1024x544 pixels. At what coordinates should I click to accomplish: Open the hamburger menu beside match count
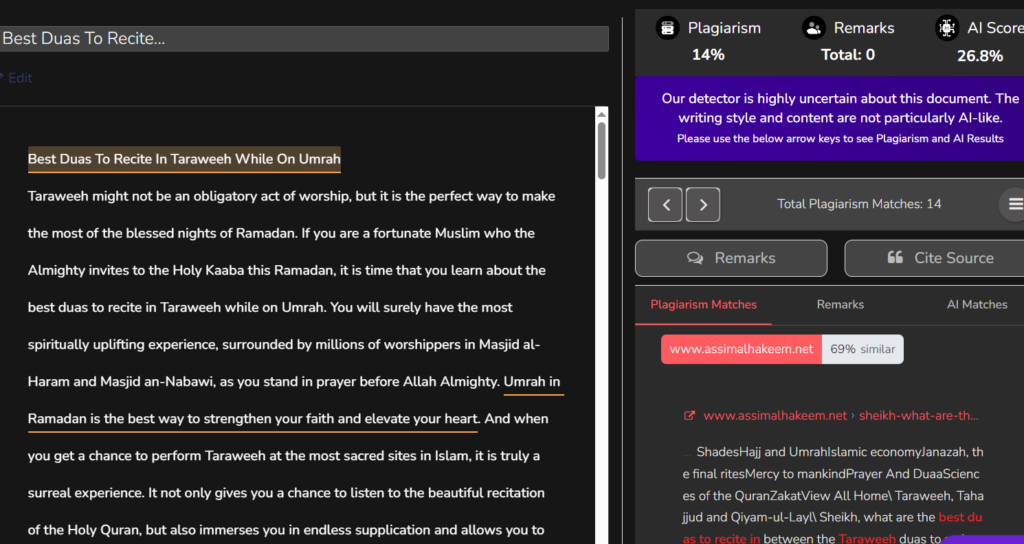[1014, 204]
